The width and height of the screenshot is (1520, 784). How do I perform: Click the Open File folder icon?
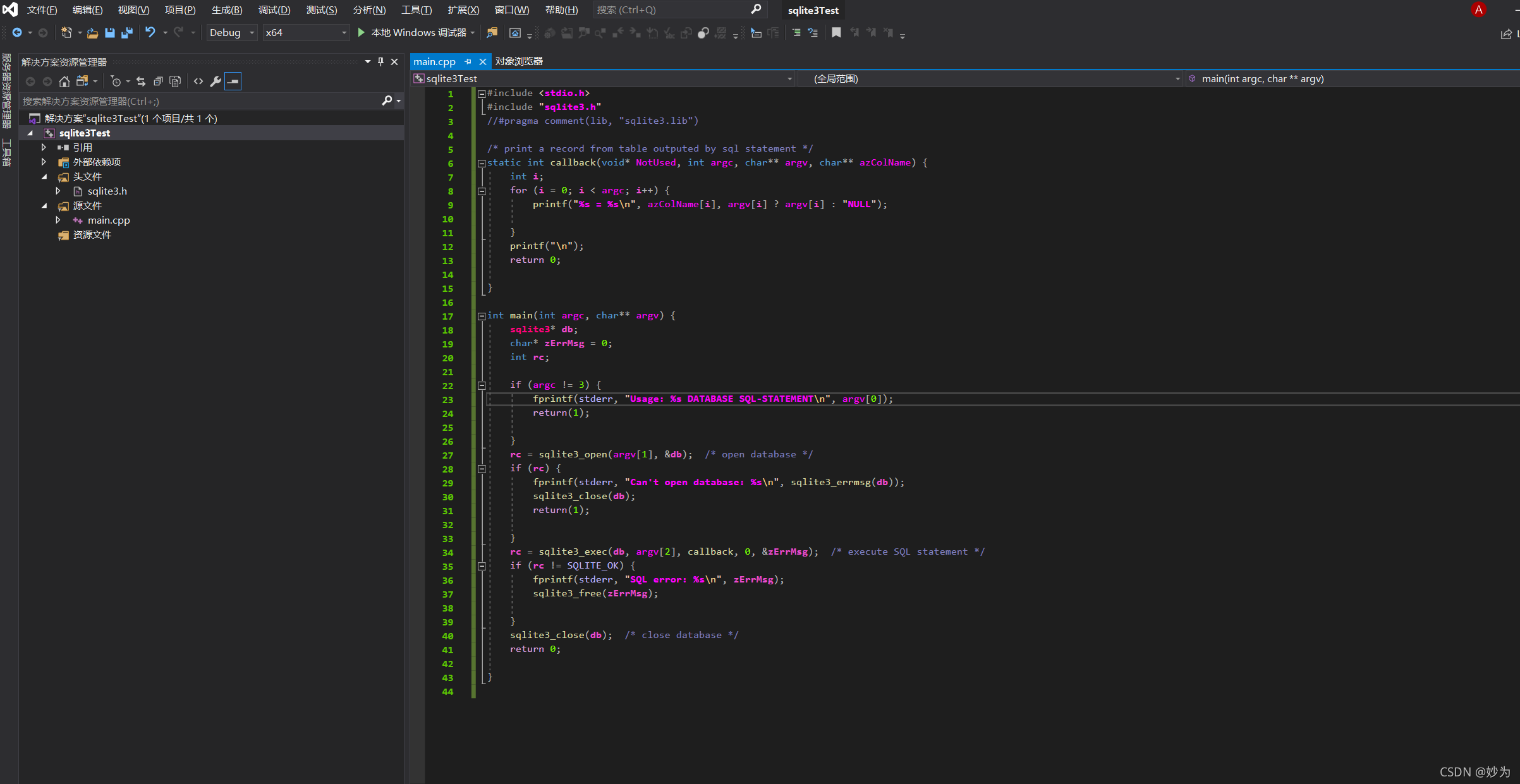click(x=93, y=33)
